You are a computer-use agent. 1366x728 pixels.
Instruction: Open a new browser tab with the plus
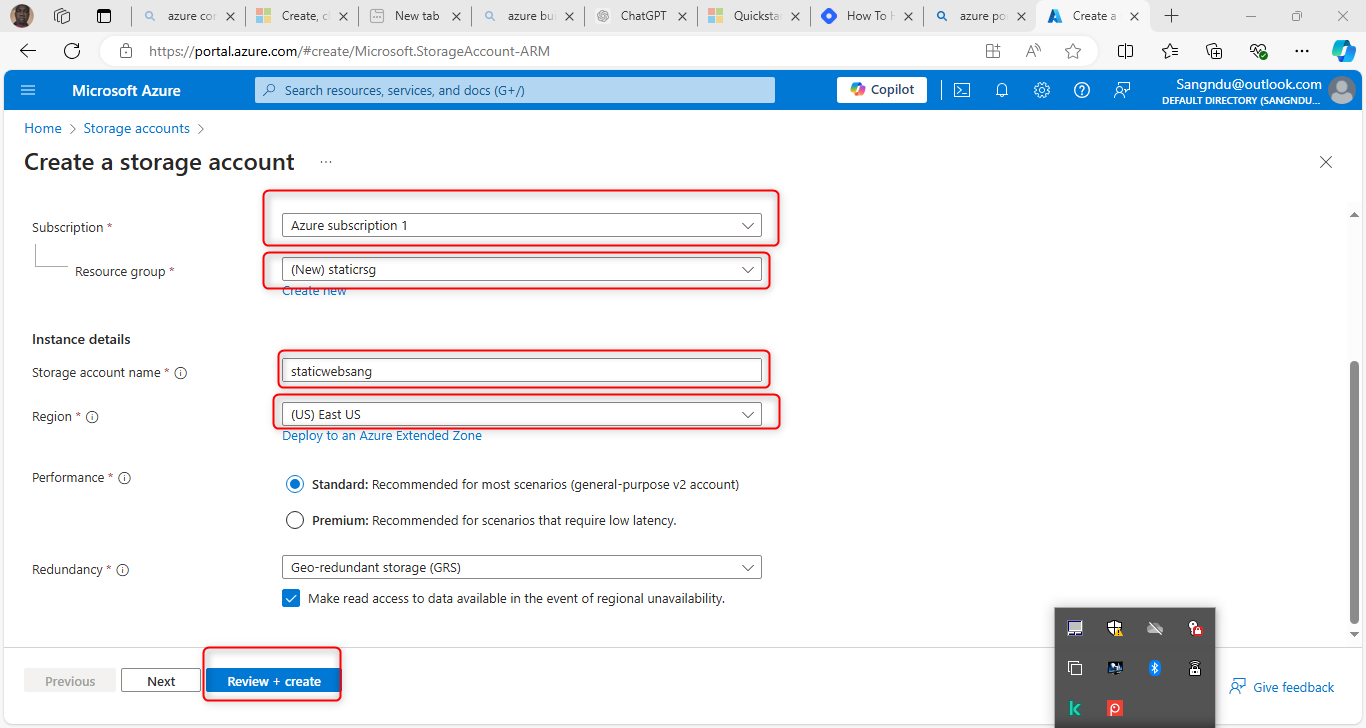1172,16
